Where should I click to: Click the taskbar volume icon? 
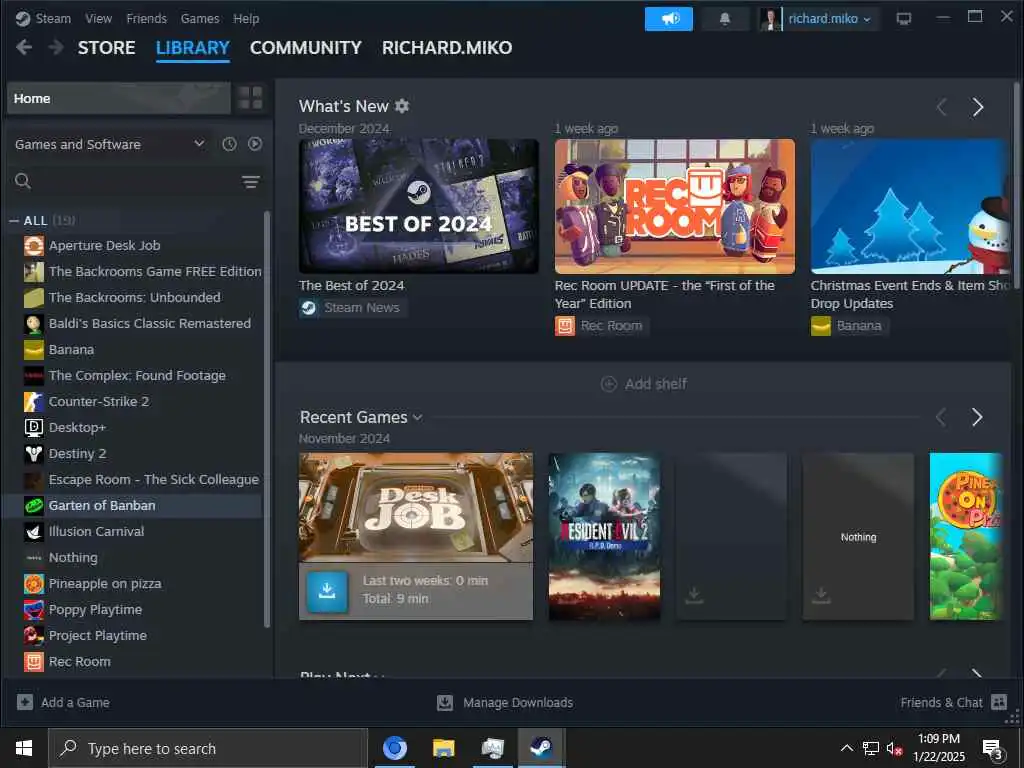click(894, 748)
